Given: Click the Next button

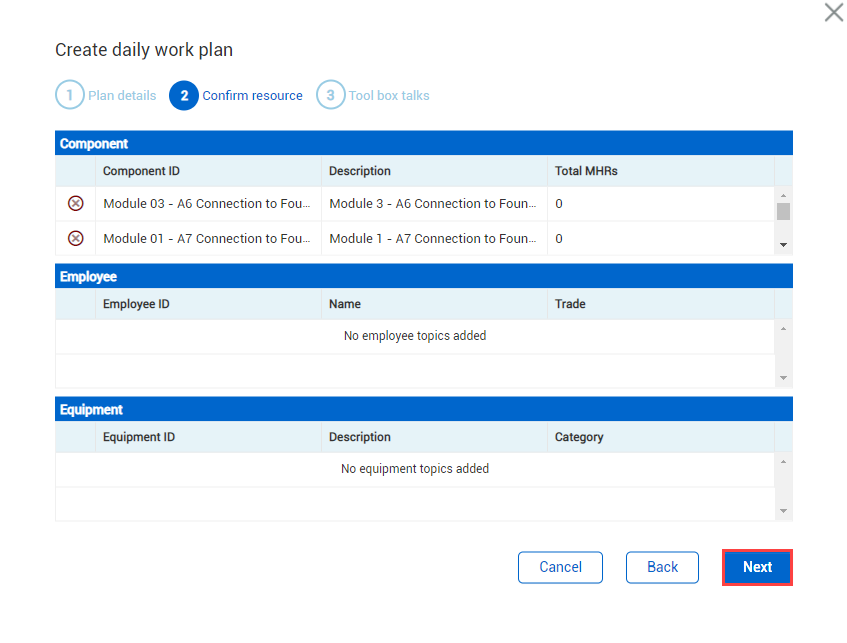Looking at the screenshot, I should click(x=757, y=567).
